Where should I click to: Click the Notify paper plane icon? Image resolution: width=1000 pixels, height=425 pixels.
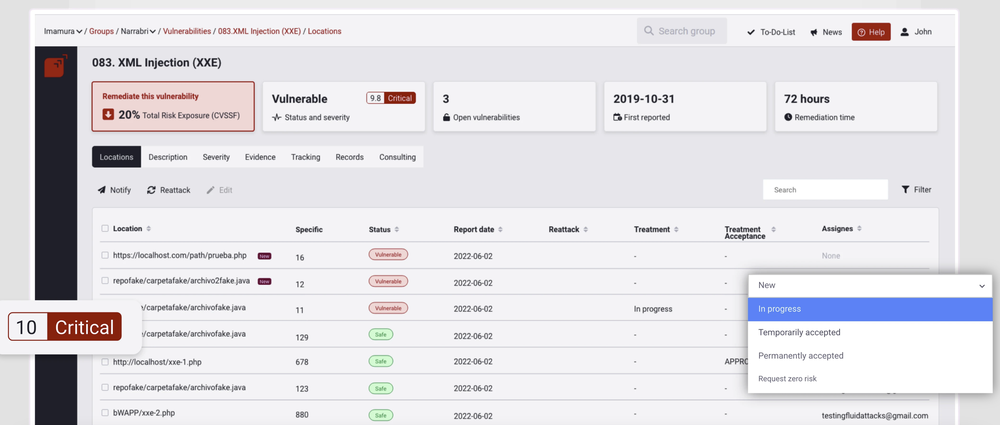pyautogui.click(x=101, y=190)
